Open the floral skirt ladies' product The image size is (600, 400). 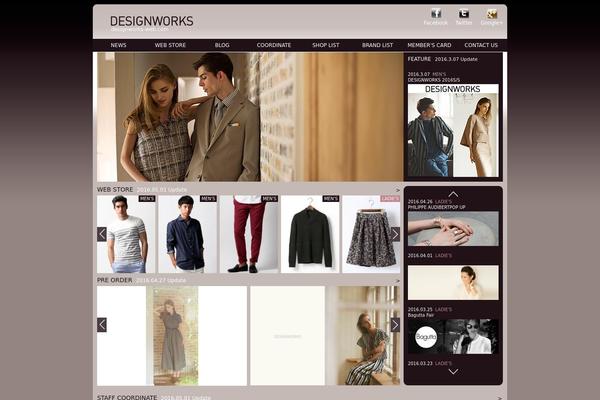371,234
